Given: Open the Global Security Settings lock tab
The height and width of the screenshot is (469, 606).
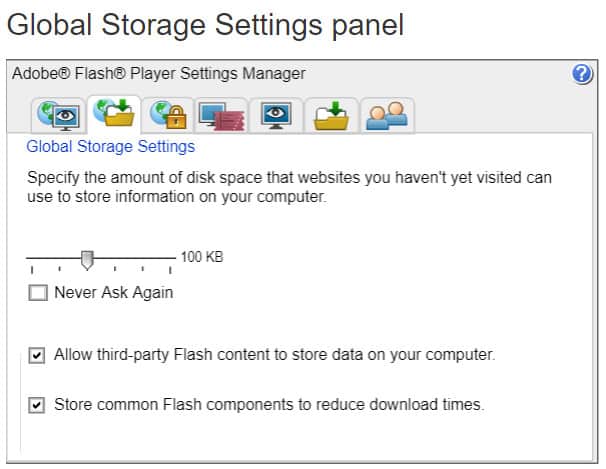Looking at the screenshot, I should (x=168, y=115).
